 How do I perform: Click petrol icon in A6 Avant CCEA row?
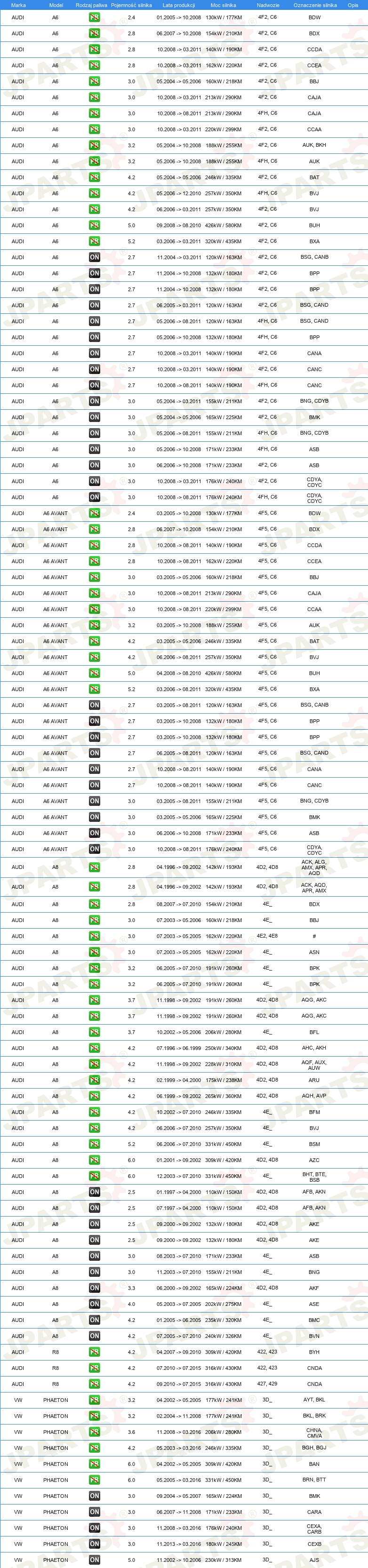click(x=95, y=561)
